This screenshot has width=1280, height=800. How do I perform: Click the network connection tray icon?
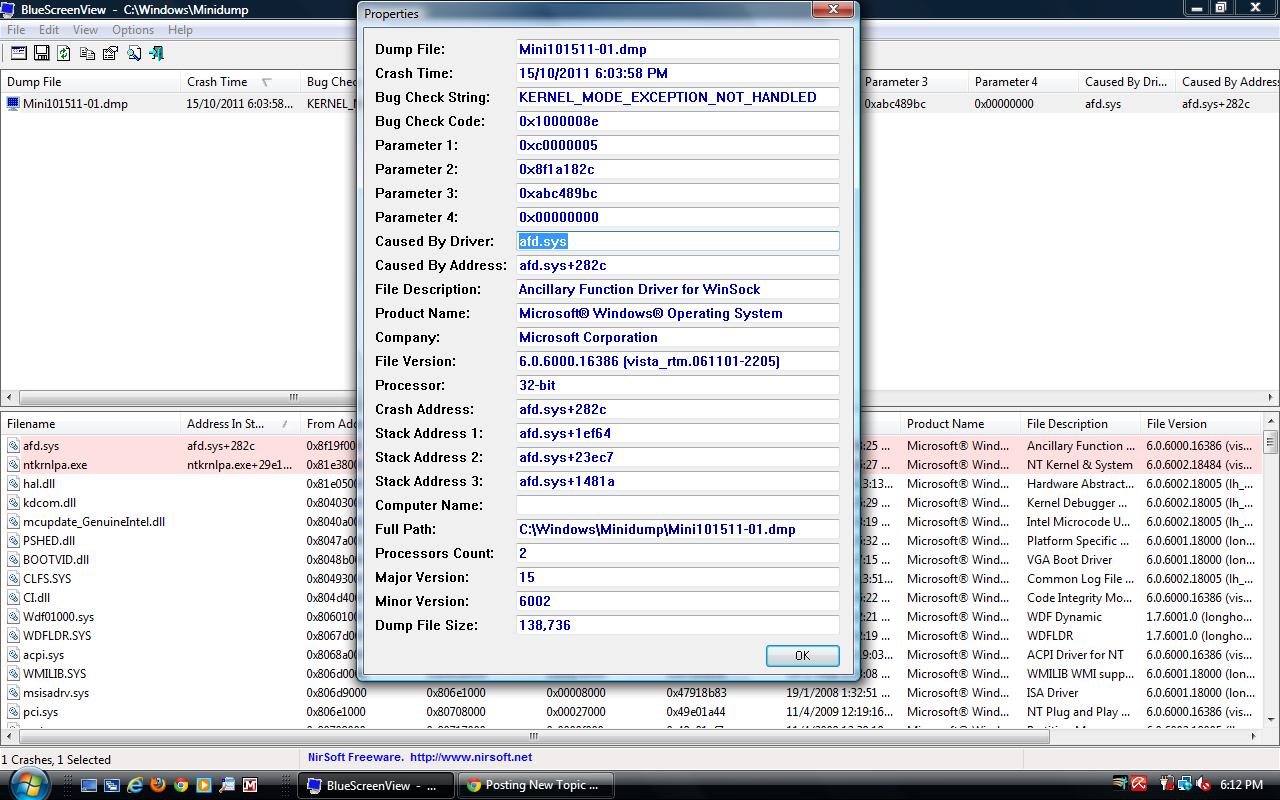click(1185, 785)
